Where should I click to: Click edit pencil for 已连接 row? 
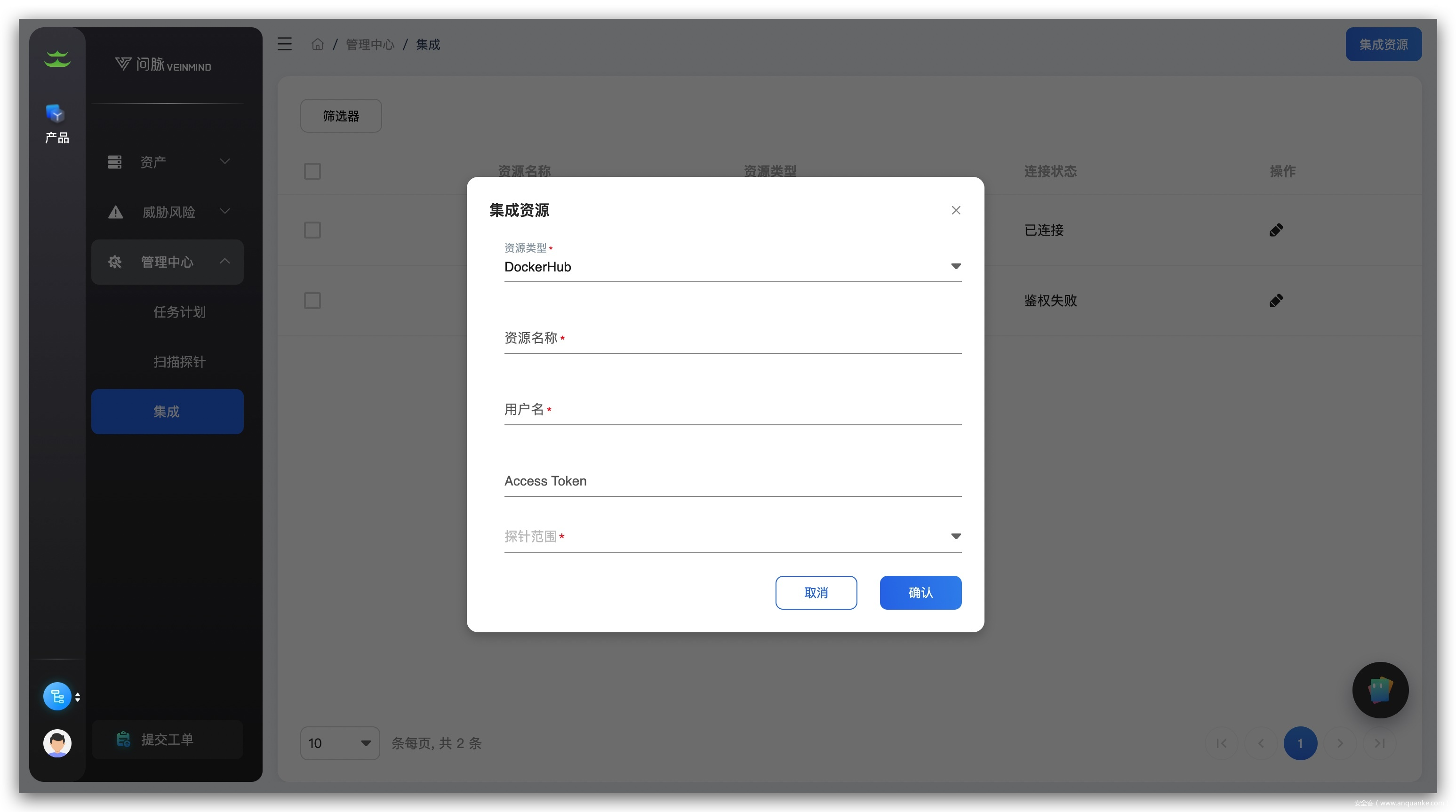point(1276,230)
